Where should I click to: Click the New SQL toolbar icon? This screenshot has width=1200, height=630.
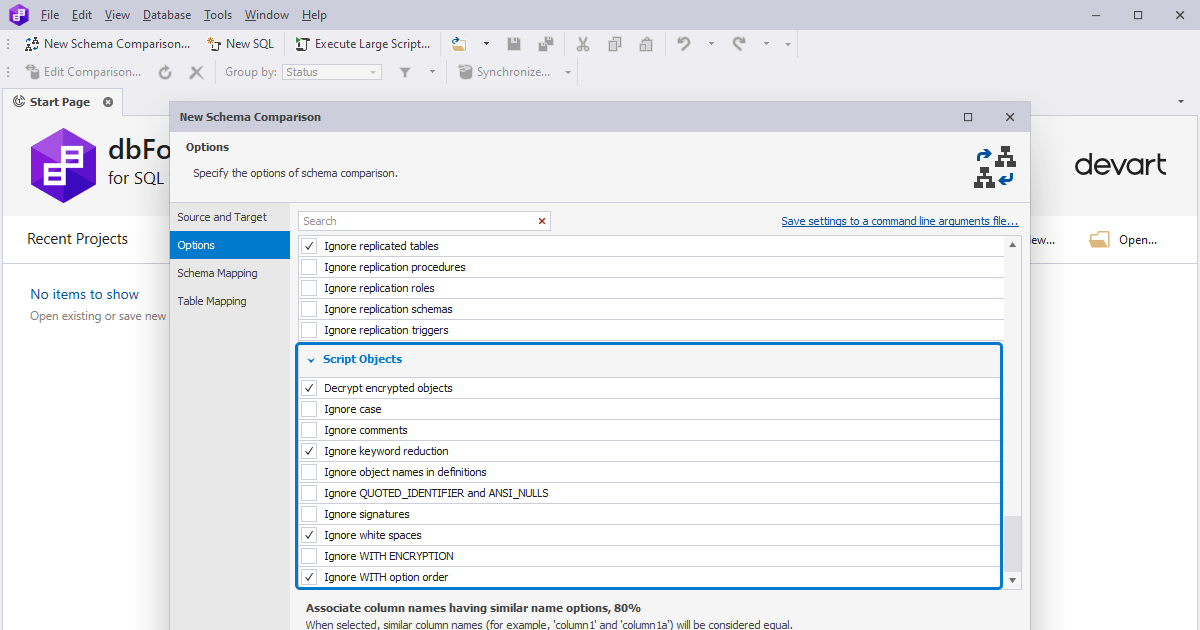tap(212, 43)
